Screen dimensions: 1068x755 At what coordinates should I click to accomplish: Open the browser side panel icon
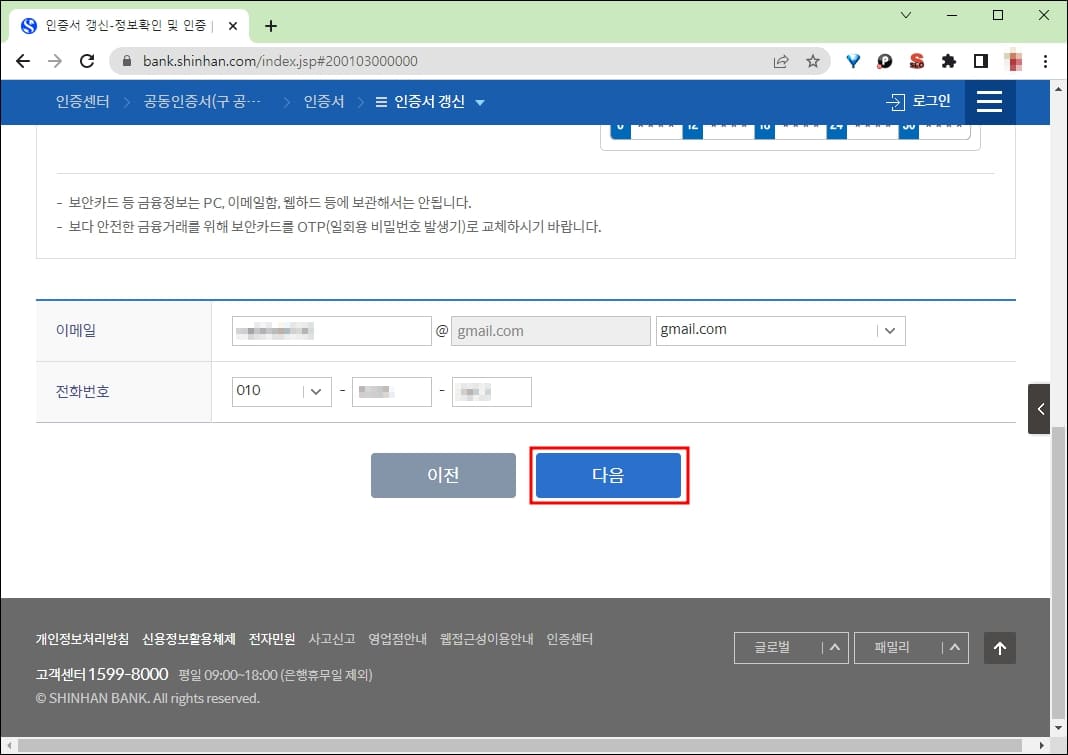(981, 61)
